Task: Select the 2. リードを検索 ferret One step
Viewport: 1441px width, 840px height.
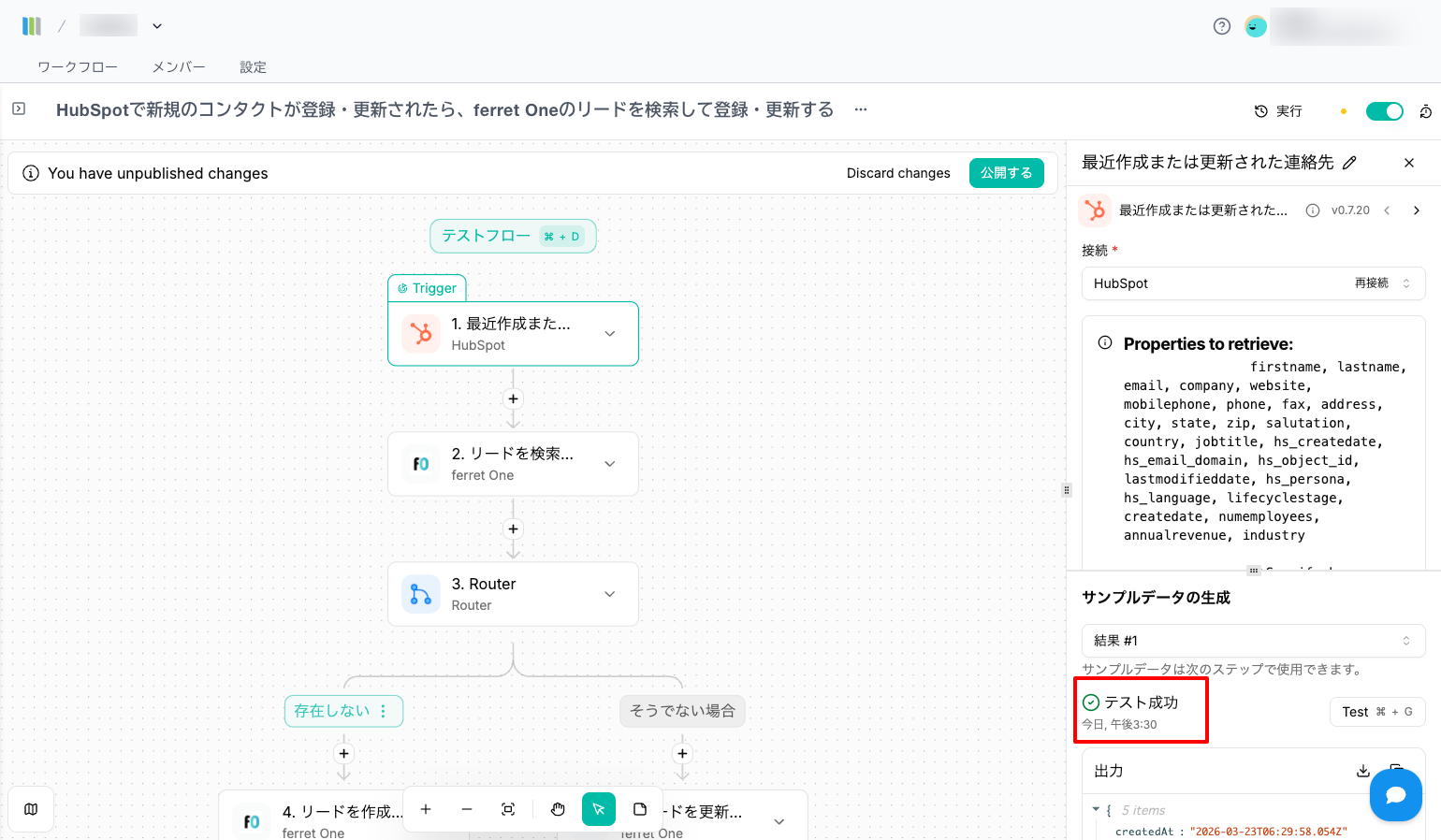Action: (x=512, y=464)
